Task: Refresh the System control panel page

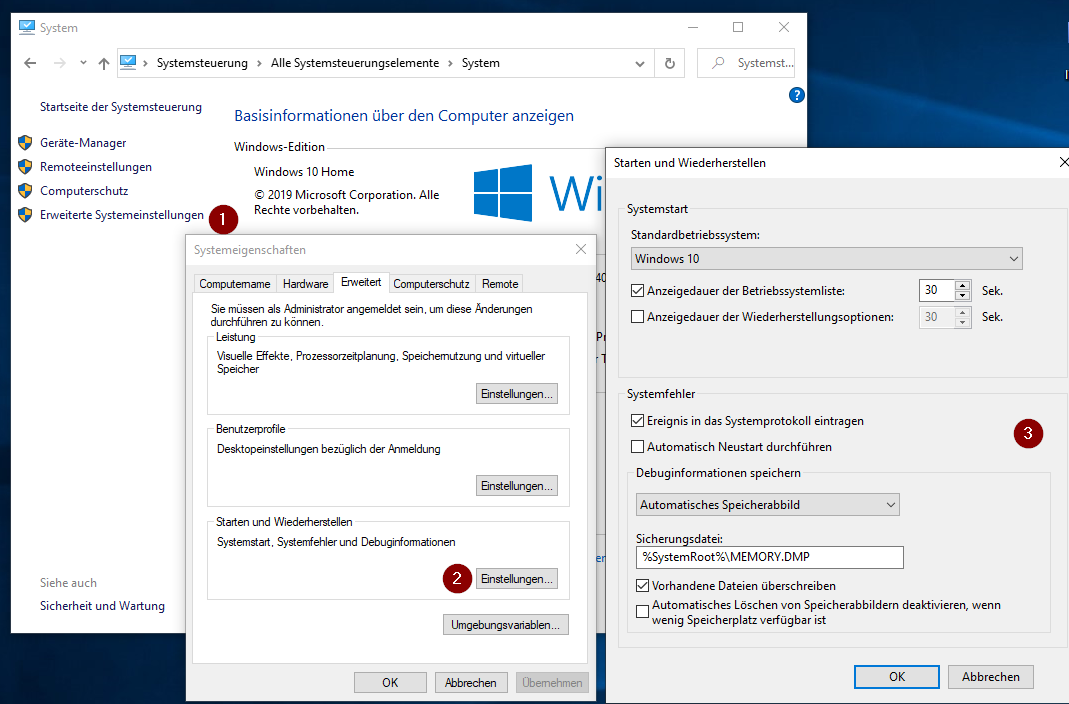Action: click(669, 63)
